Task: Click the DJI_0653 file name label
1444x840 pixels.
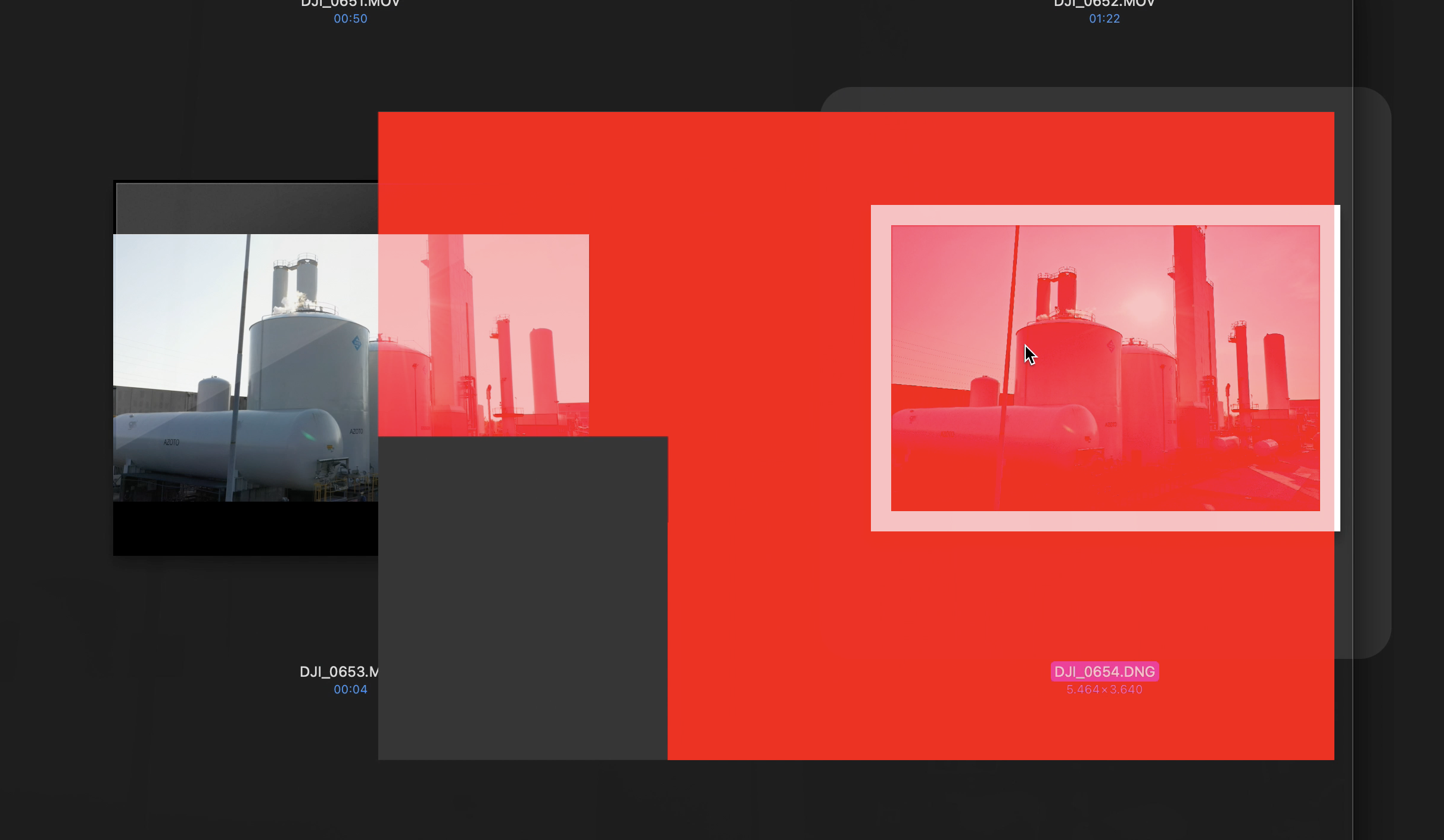Action: coord(338,672)
